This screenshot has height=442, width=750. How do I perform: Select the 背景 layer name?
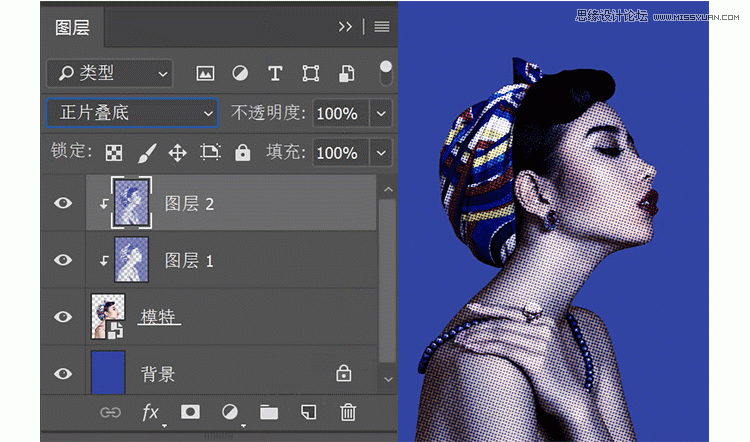158,374
